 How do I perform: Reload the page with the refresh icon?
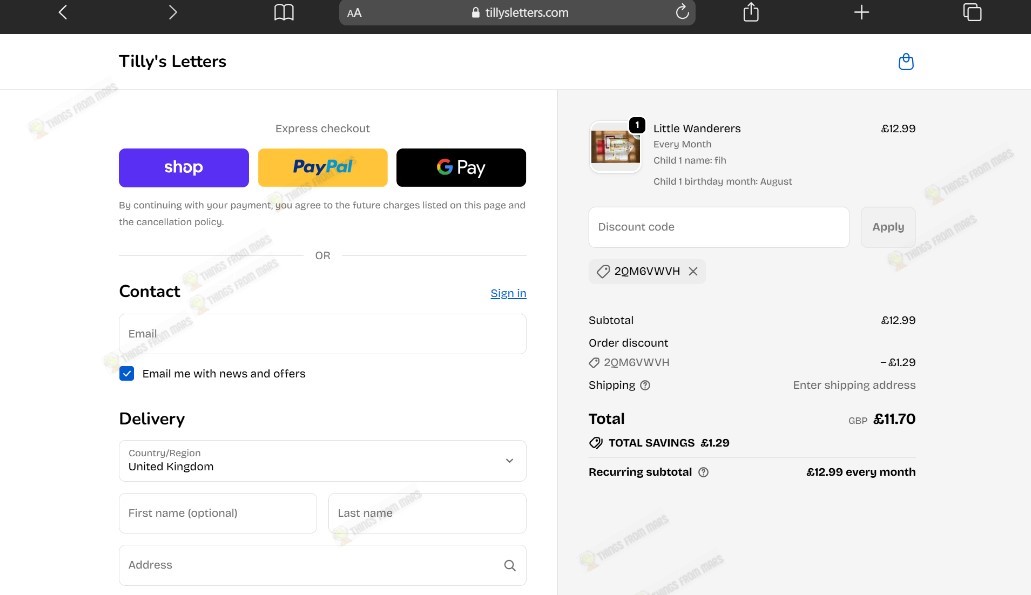point(682,12)
